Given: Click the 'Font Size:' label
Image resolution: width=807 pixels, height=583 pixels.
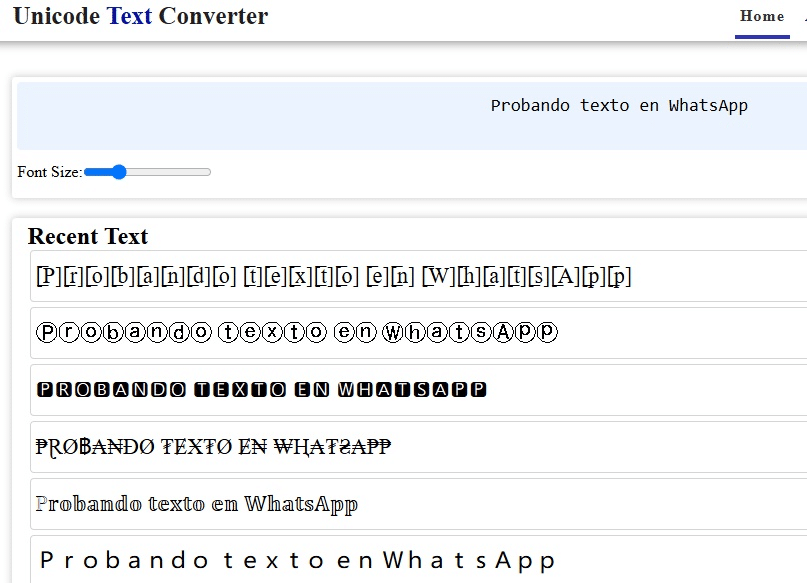Looking at the screenshot, I should (x=49, y=172).
